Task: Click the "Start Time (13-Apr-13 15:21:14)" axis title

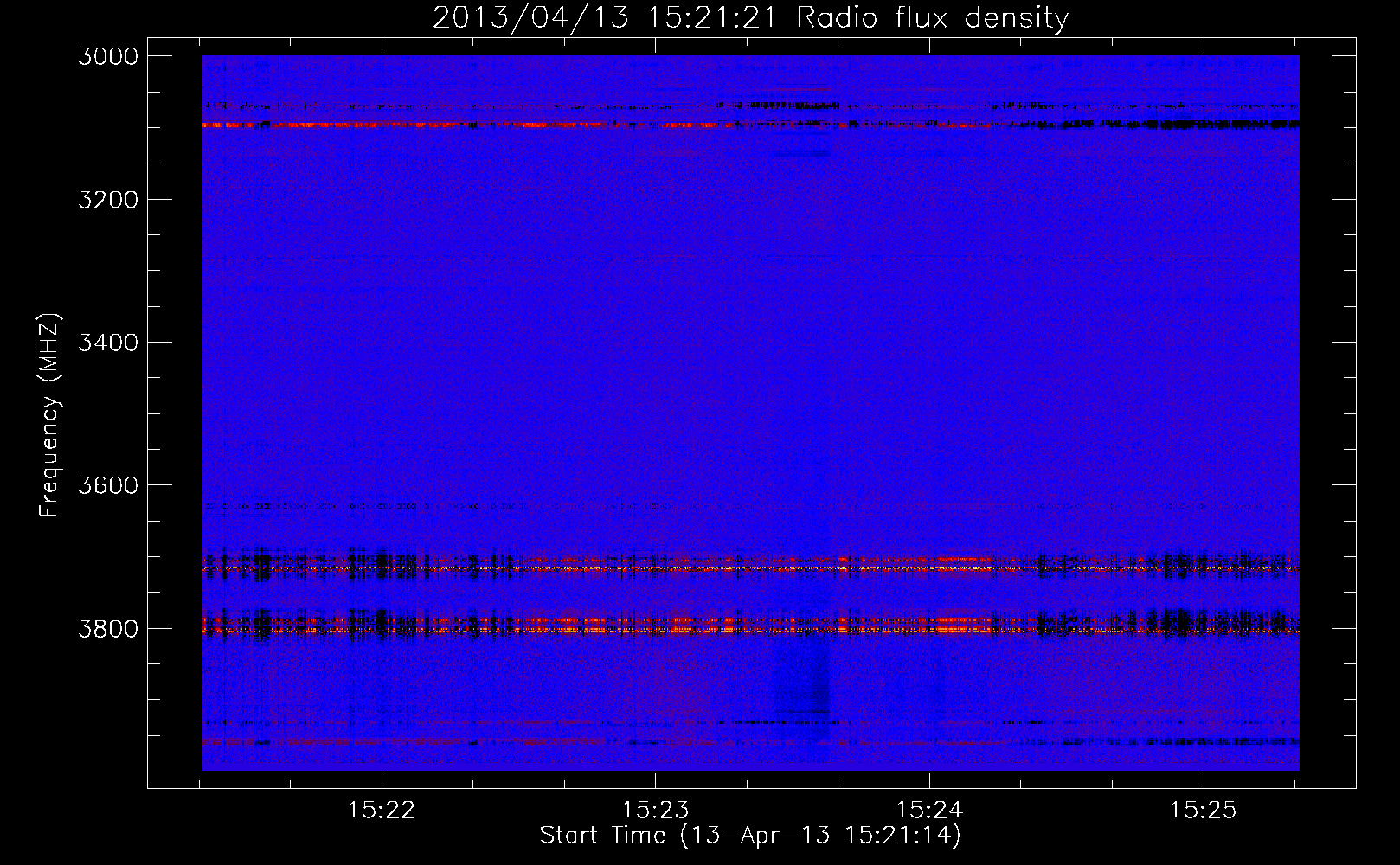Action: coord(750,836)
